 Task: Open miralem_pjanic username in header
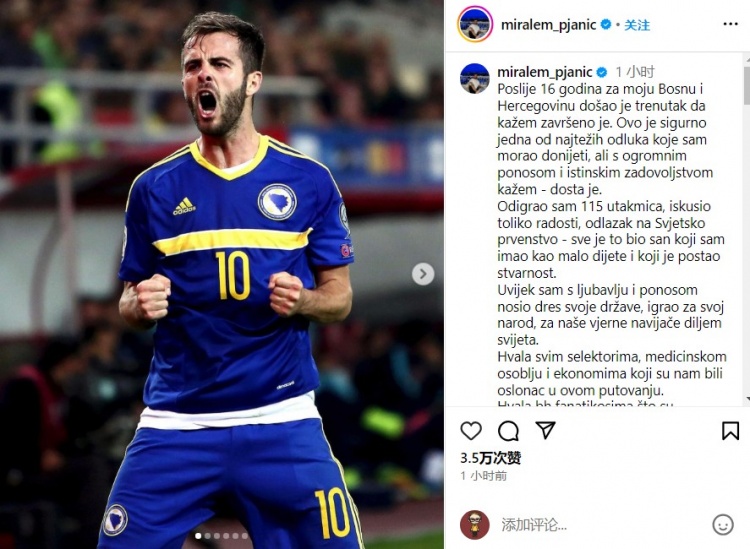548,25
